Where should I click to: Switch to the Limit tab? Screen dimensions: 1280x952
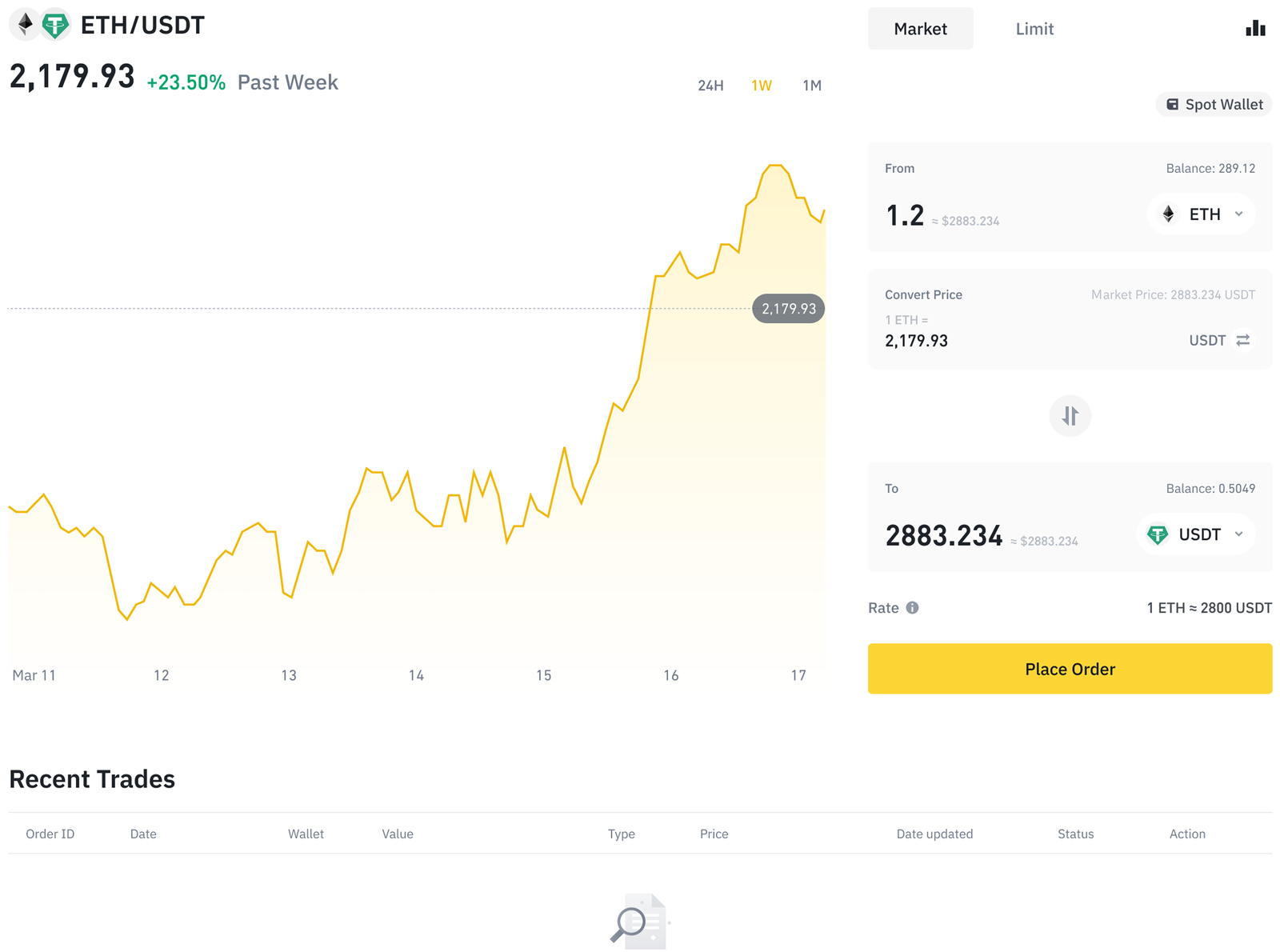(1034, 29)
